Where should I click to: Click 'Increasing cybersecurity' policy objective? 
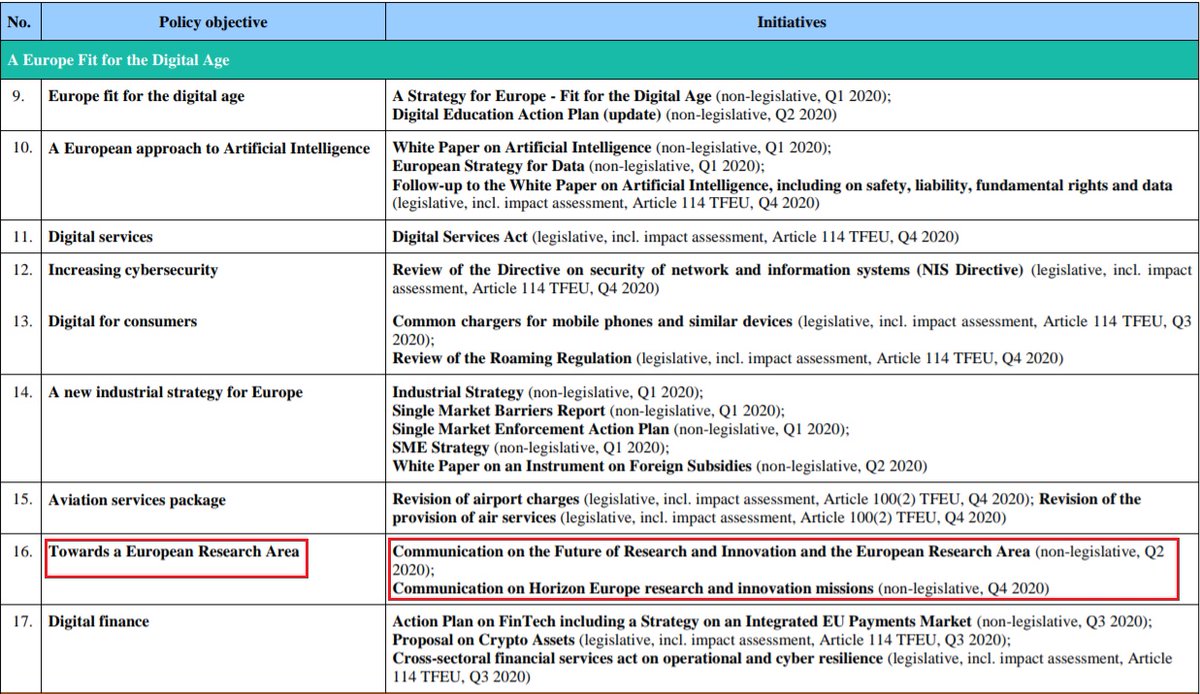[x=133, y=270]
